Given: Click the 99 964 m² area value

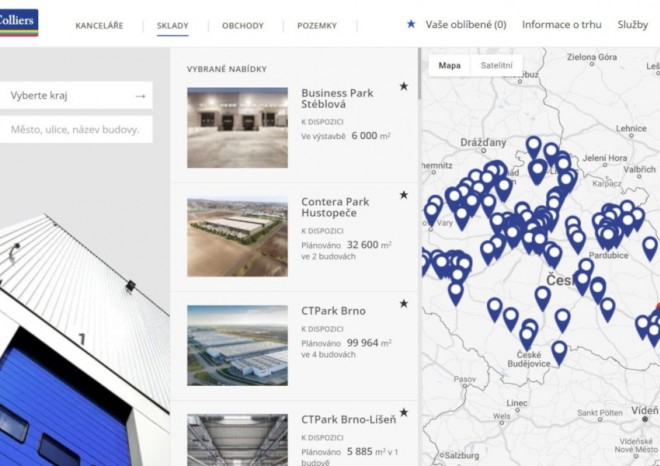Looking at the screenshot, I should click(369, 343).
